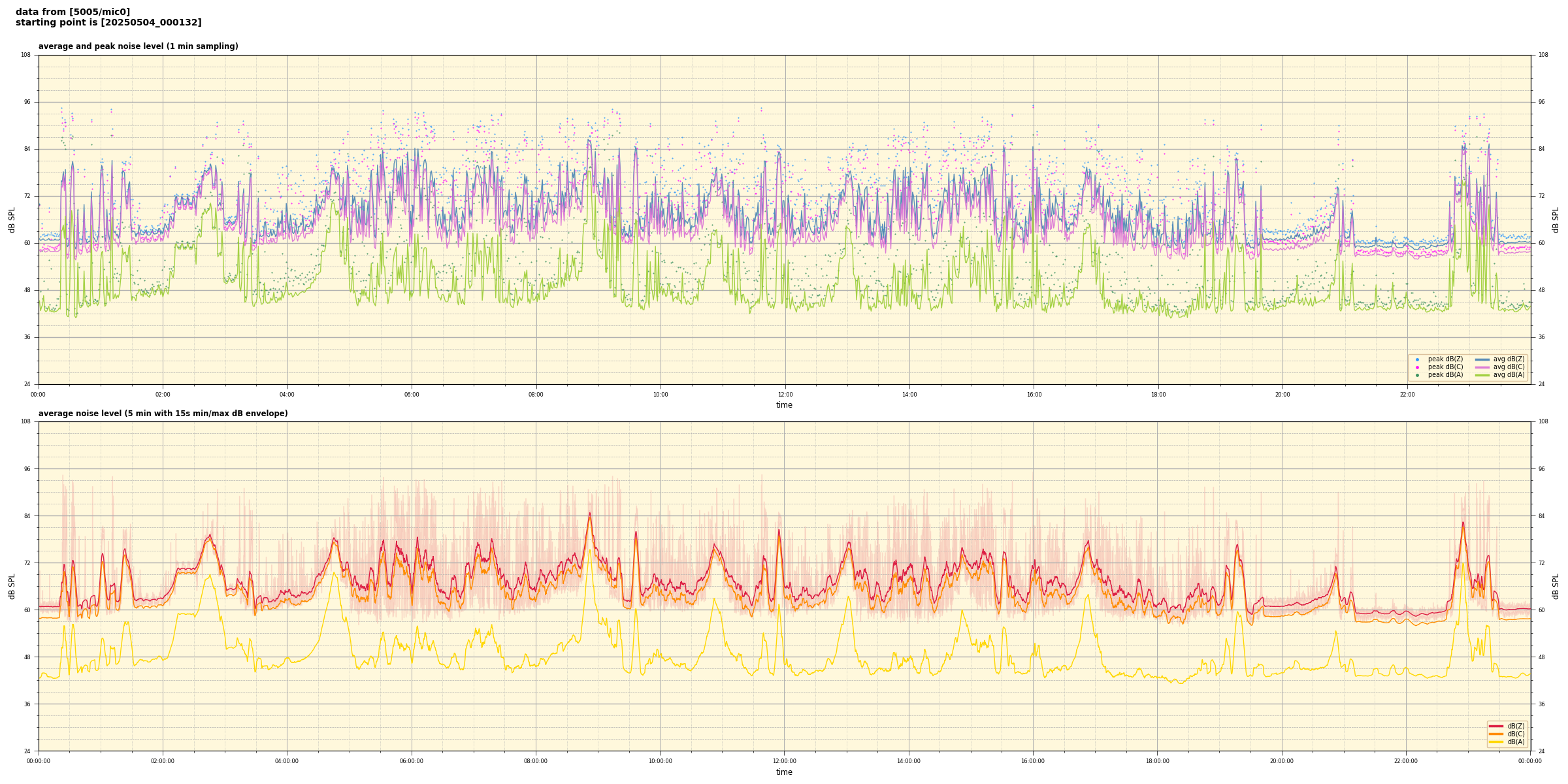Click the peak dB(A) legend marker
The image size is (1568, 784).
(1417, 375)
